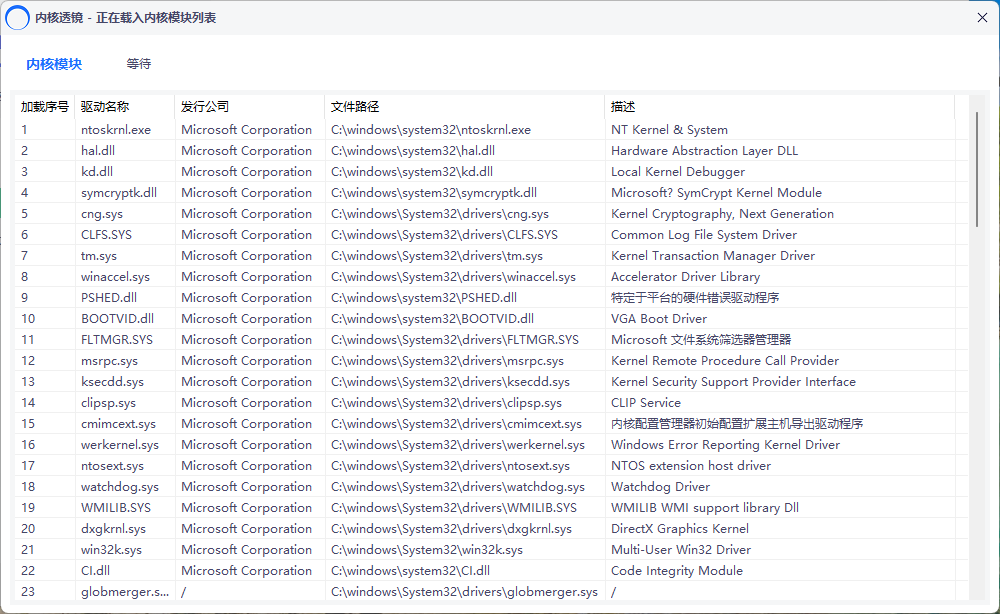
Task: Click the Kernel Lens app logo icon
Action: coord(16,17)
